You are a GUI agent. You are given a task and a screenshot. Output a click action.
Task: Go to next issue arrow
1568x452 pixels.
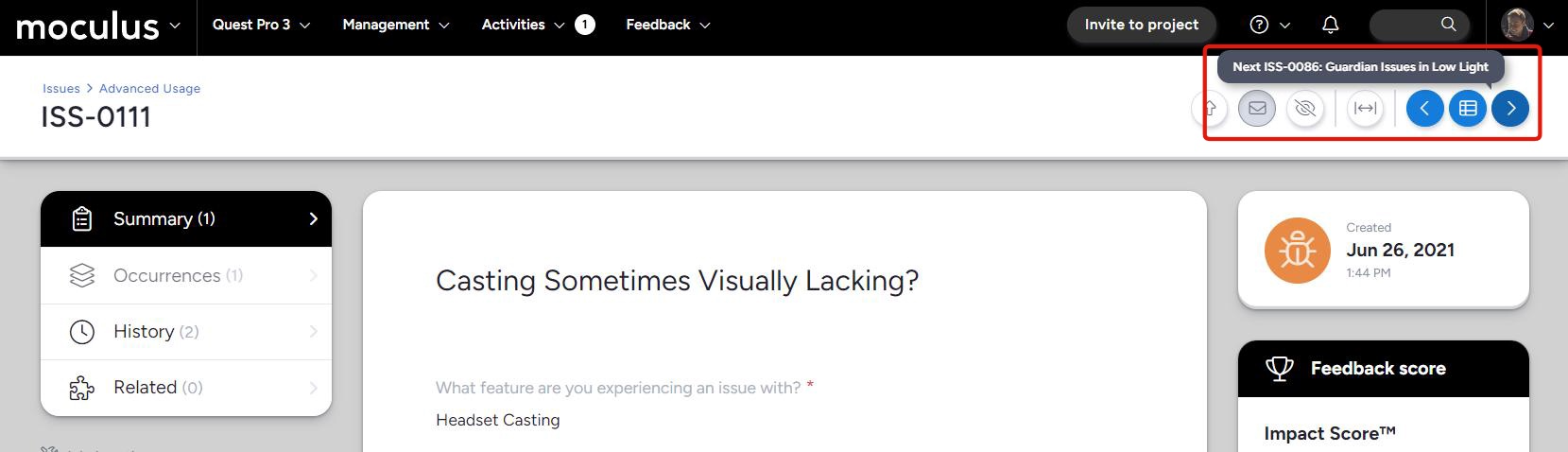pyautogui.click(x=1510, y=109)
